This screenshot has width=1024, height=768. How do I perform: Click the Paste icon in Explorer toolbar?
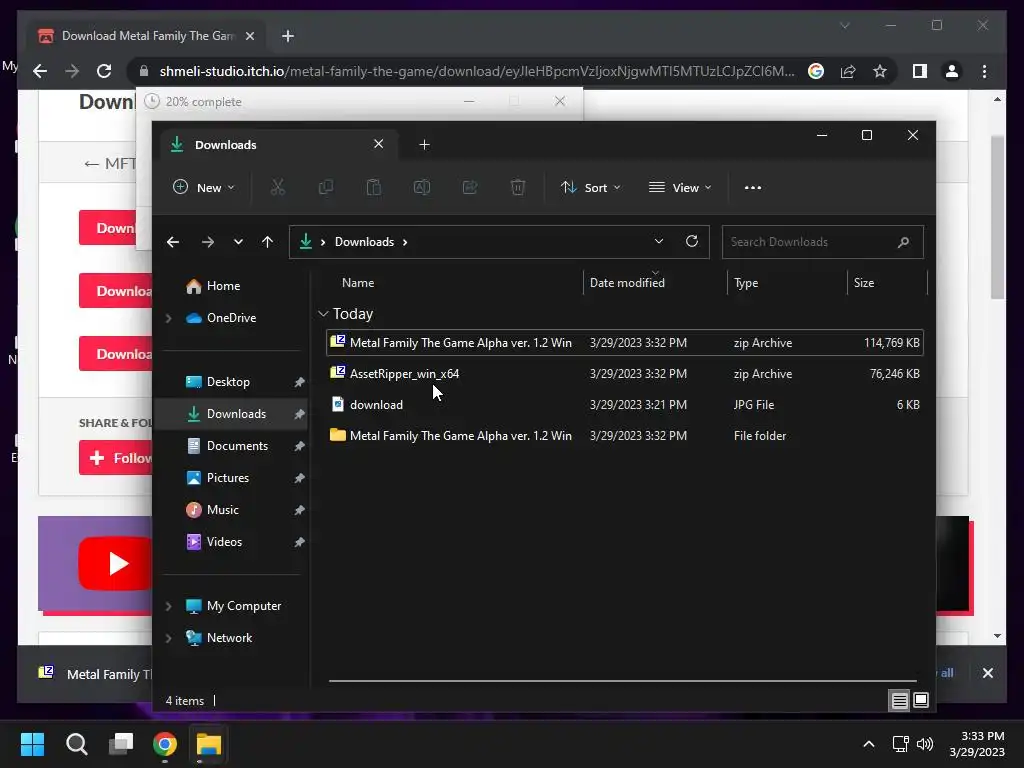coord(374,187)
